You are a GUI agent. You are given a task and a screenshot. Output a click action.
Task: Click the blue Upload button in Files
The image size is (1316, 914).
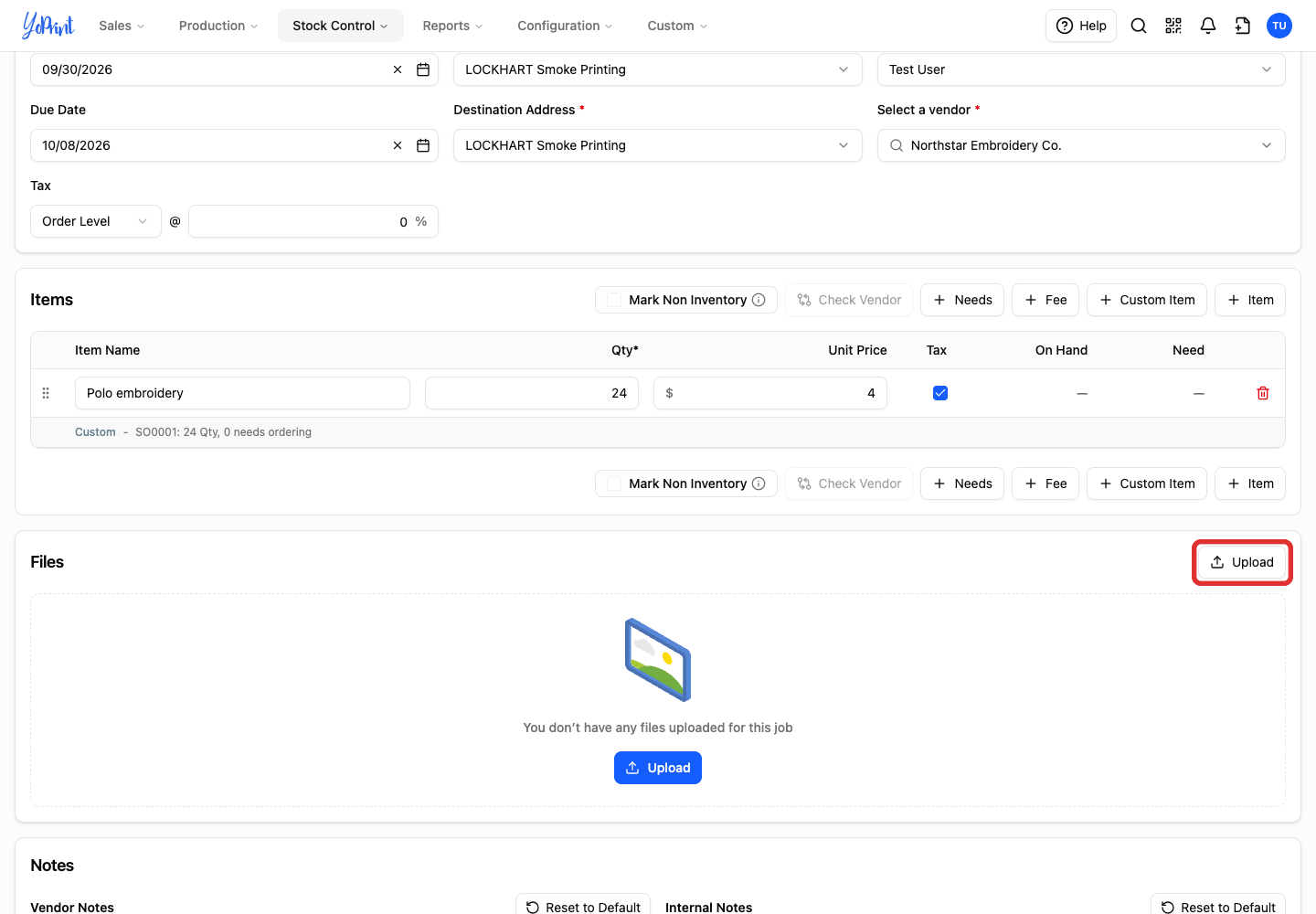[658, 768]
